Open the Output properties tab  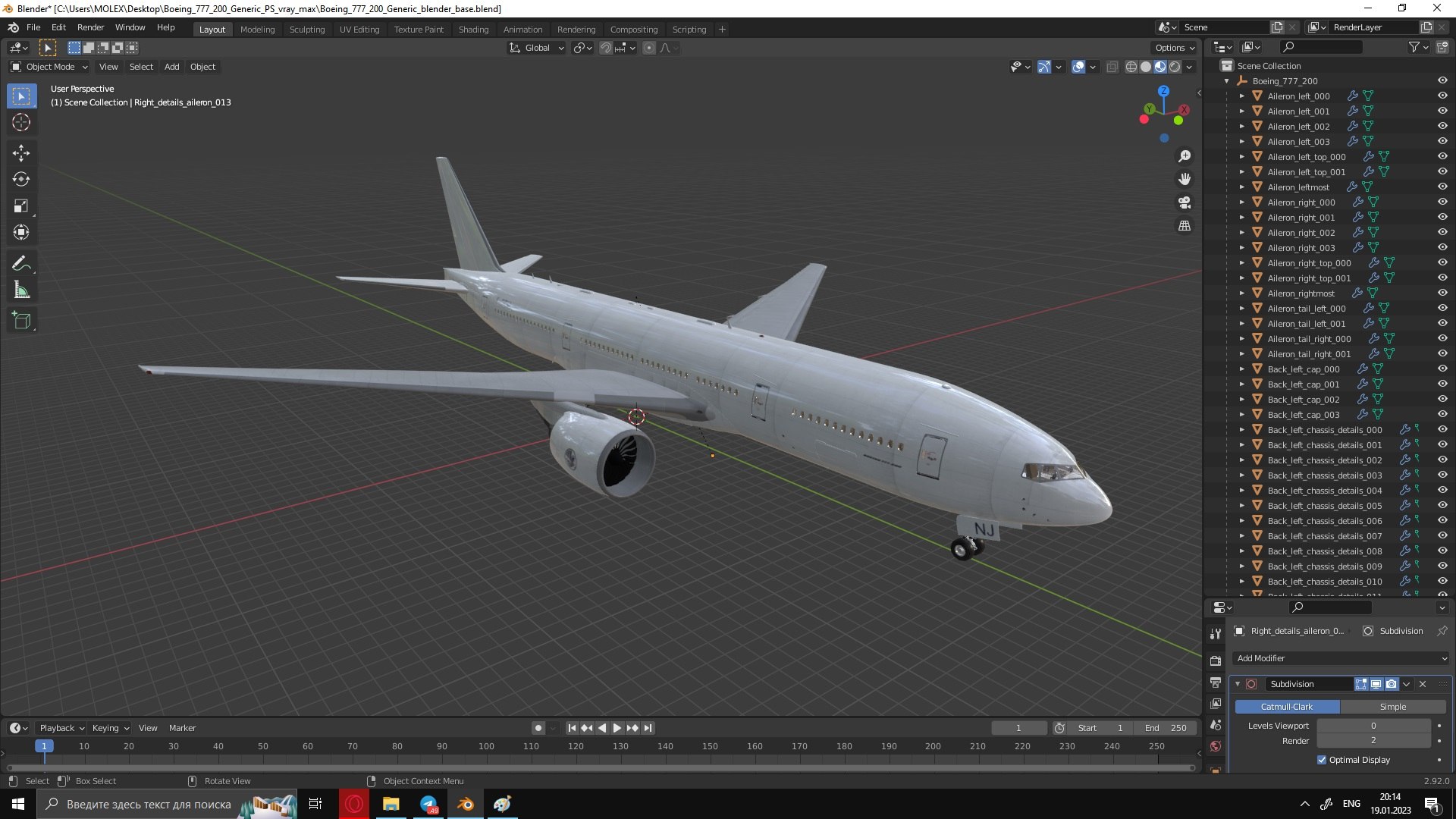[x=1216, y=682]
